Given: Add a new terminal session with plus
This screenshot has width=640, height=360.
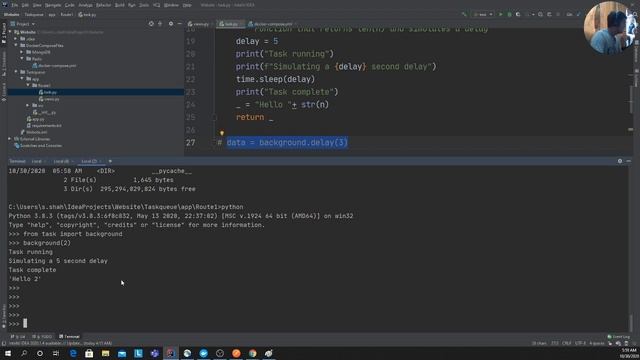Looking at the screenshot, I should pyautogui.click(x=110, y=161).
